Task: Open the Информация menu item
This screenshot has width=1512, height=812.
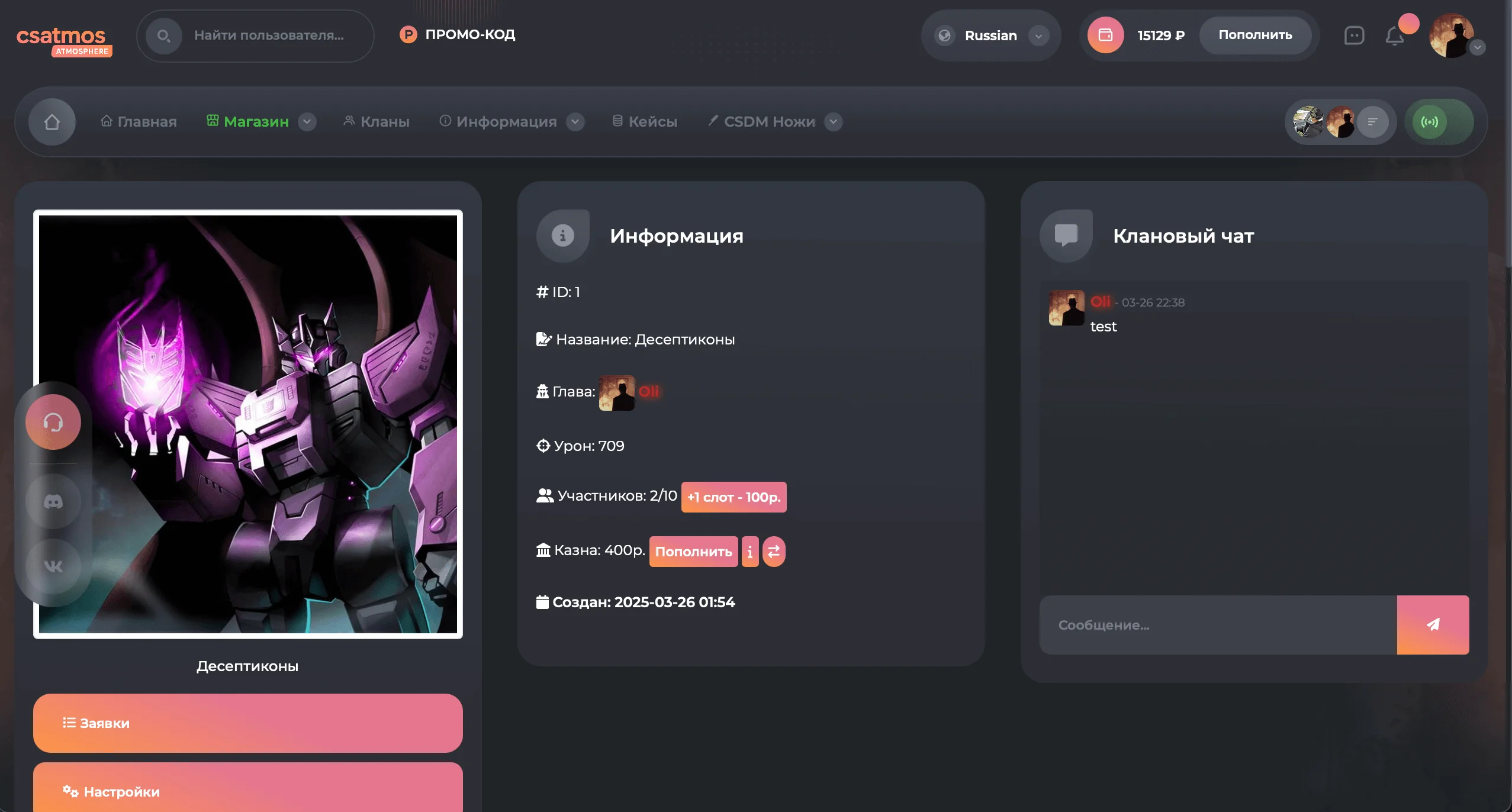Action: (x=498, y=122)
